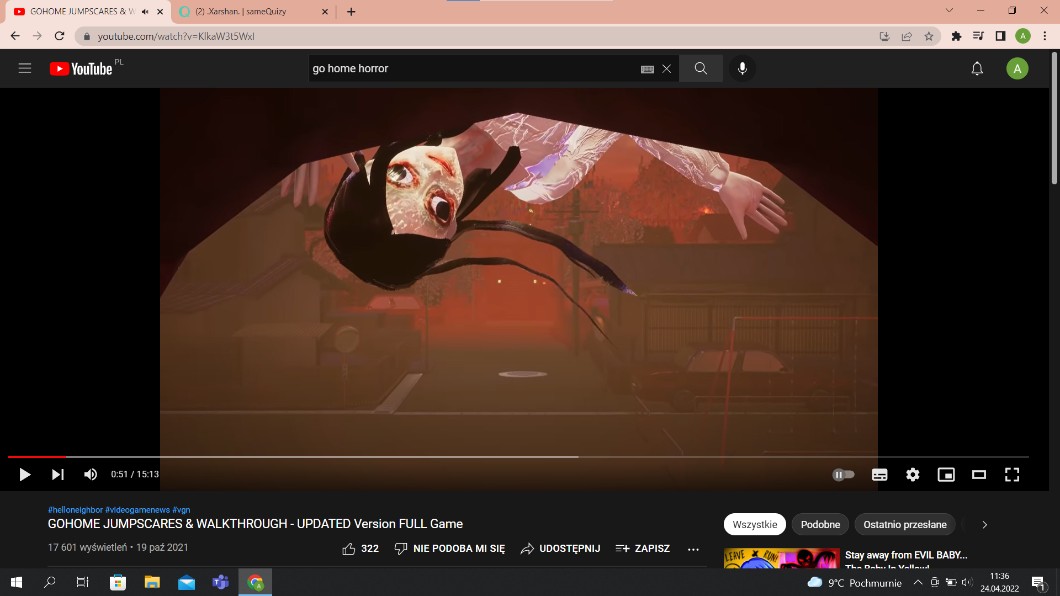Expand the filter chips with right arrow

[x=984, y=524]
